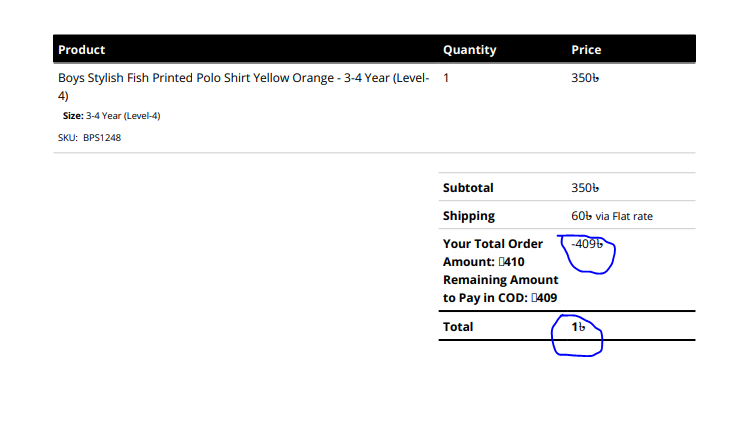
Task: Click the product price 350৳
Action: (585, 78)
